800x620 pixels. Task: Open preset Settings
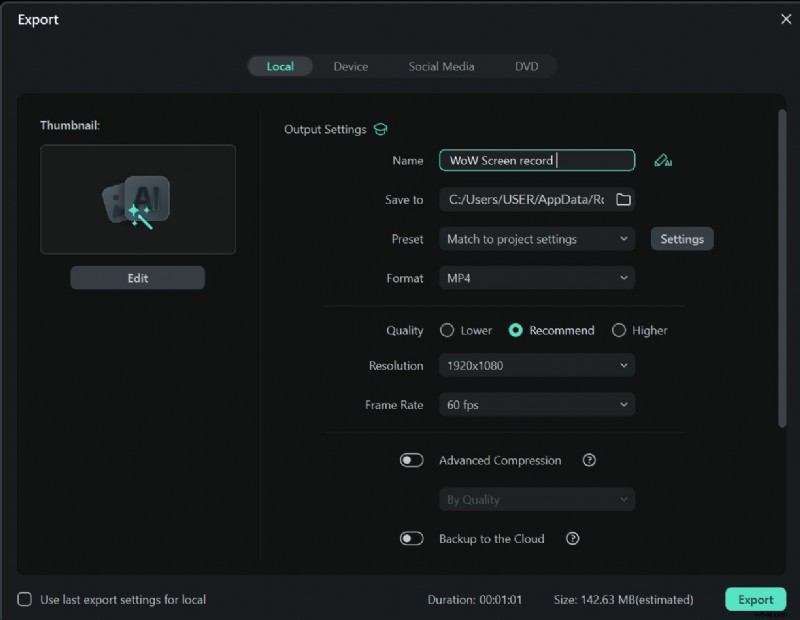(x=682, y=239)
